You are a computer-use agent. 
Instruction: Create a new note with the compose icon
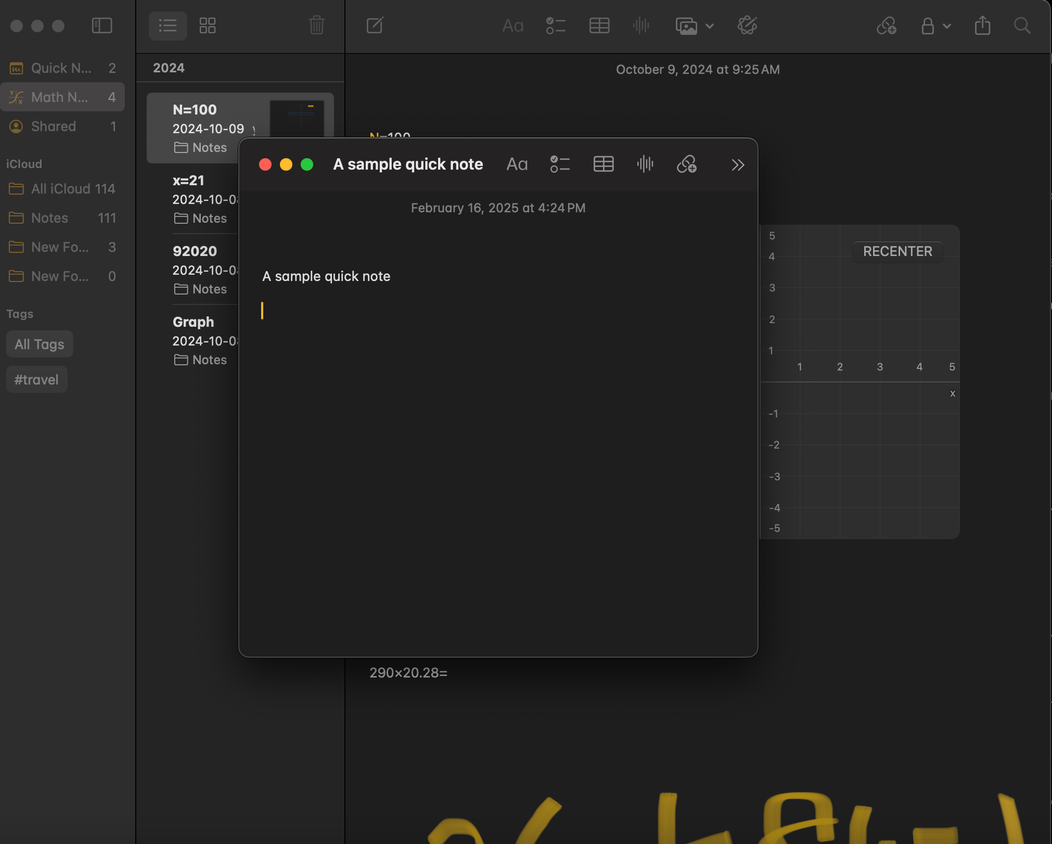(374, 25)
